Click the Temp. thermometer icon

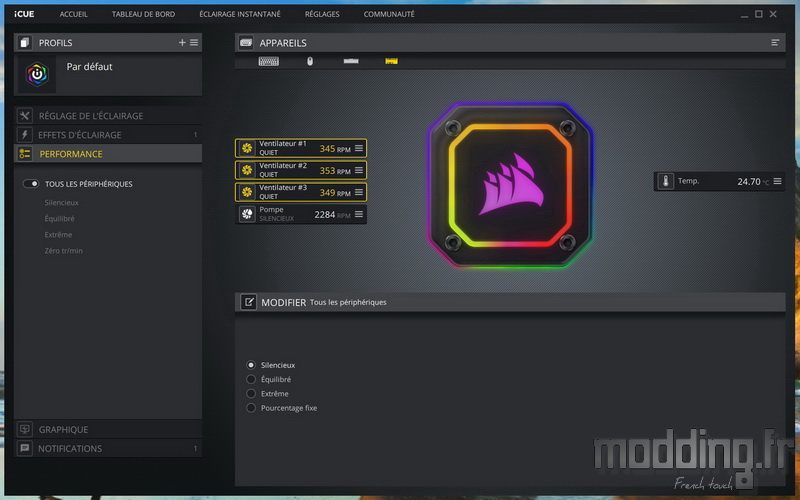coord(665,181)
